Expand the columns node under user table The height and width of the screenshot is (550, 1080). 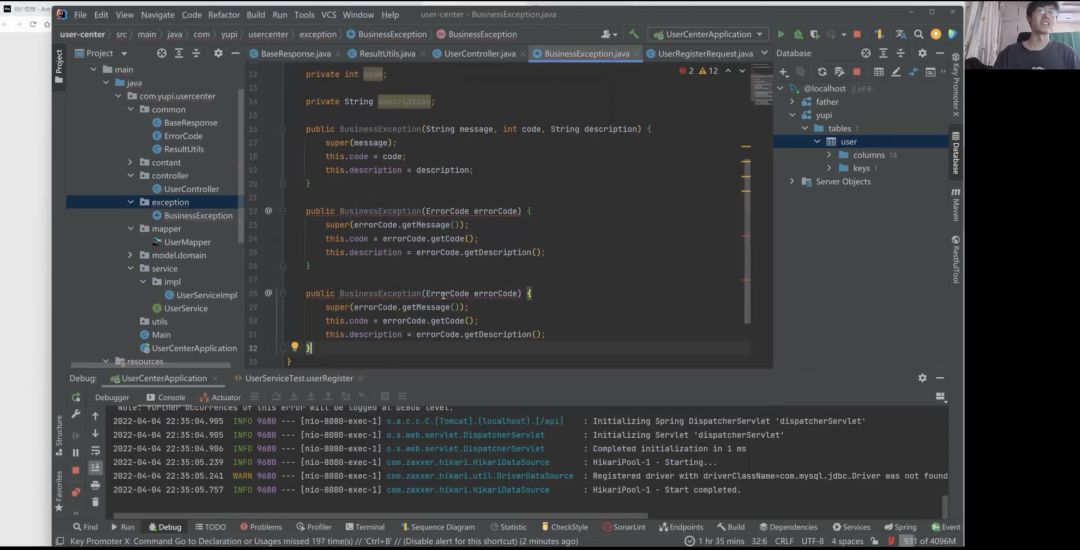pos(829,155)
